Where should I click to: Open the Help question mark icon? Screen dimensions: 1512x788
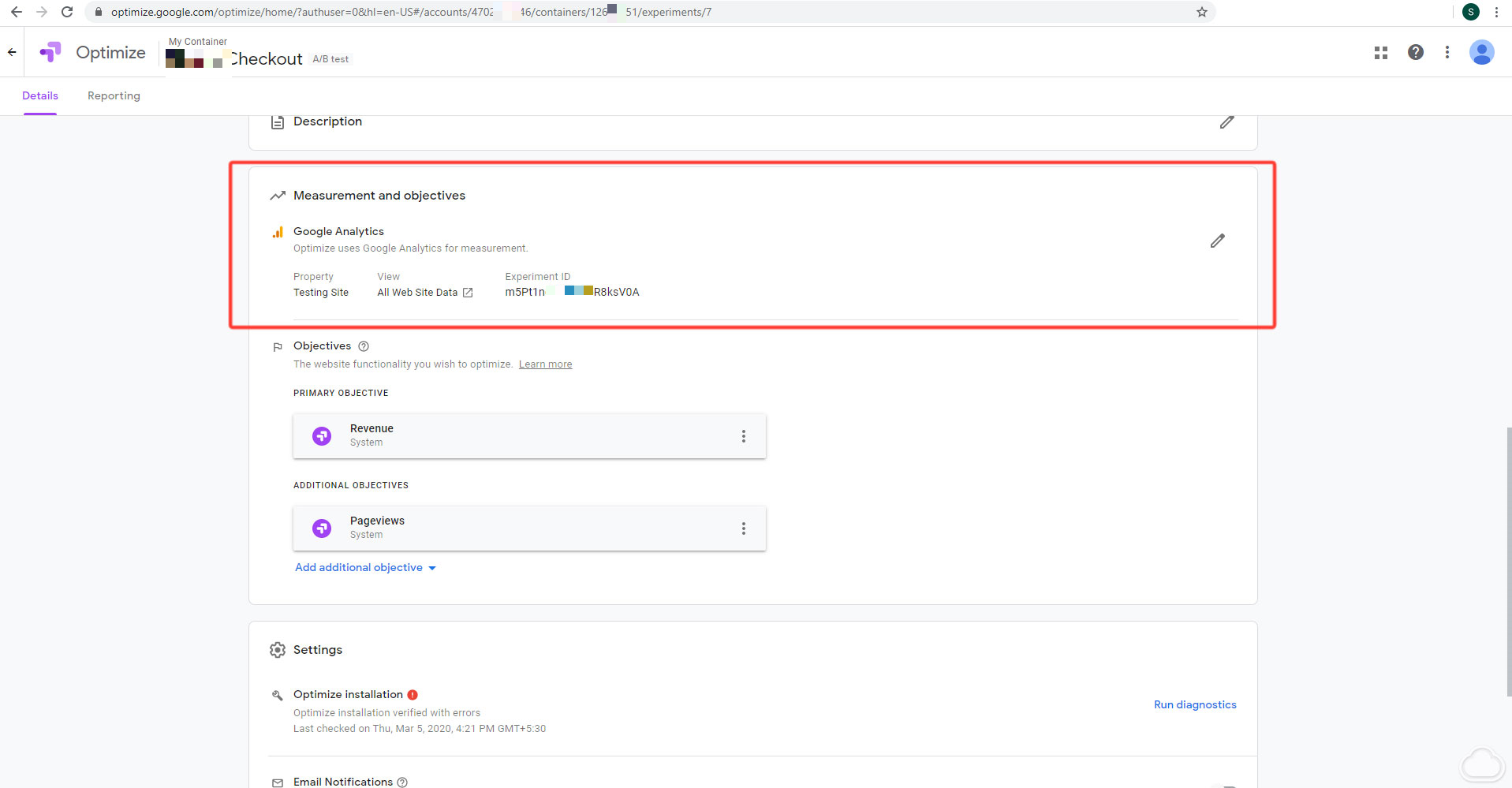coord(1415,53)
